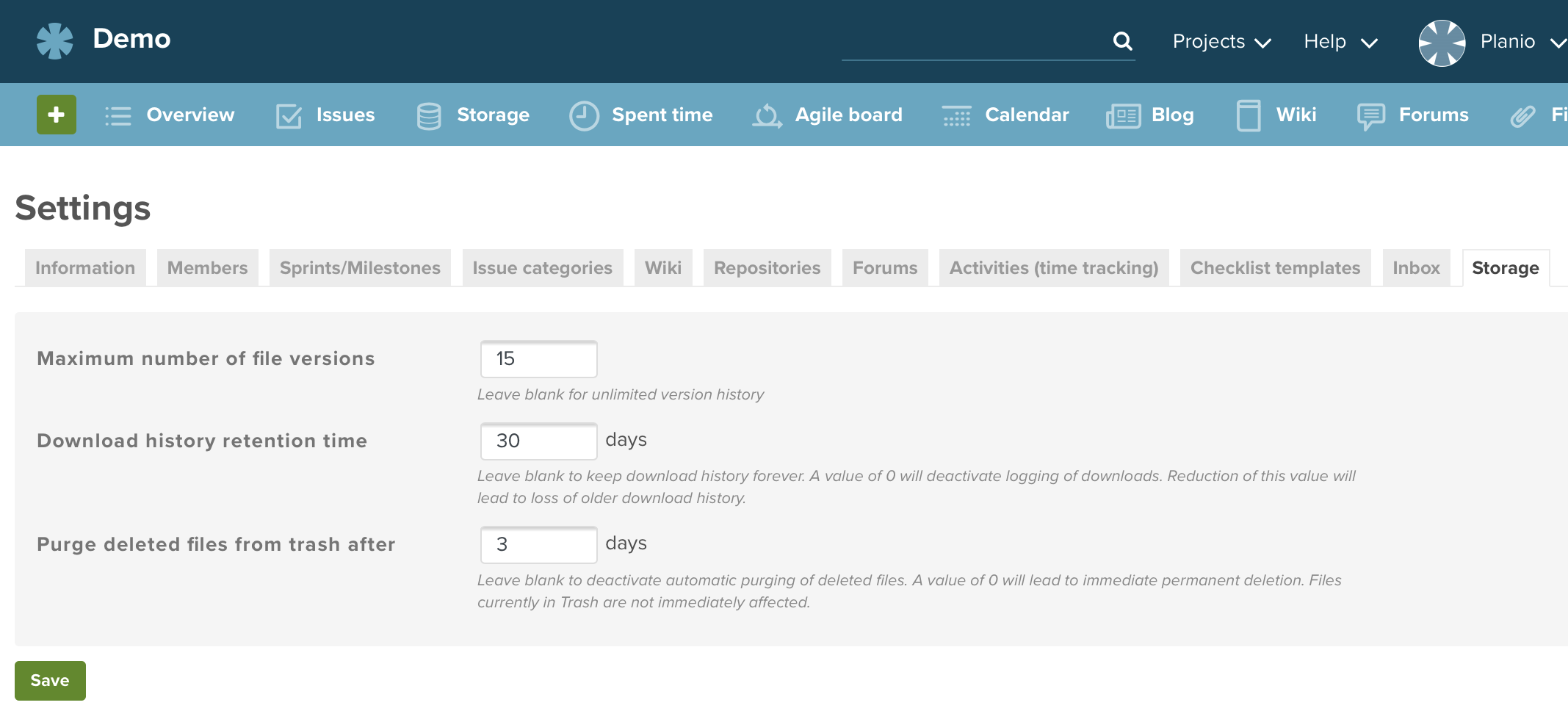Focus the Purge deleted files days field
Viewport: 1568px width, 719px height.
538,544
